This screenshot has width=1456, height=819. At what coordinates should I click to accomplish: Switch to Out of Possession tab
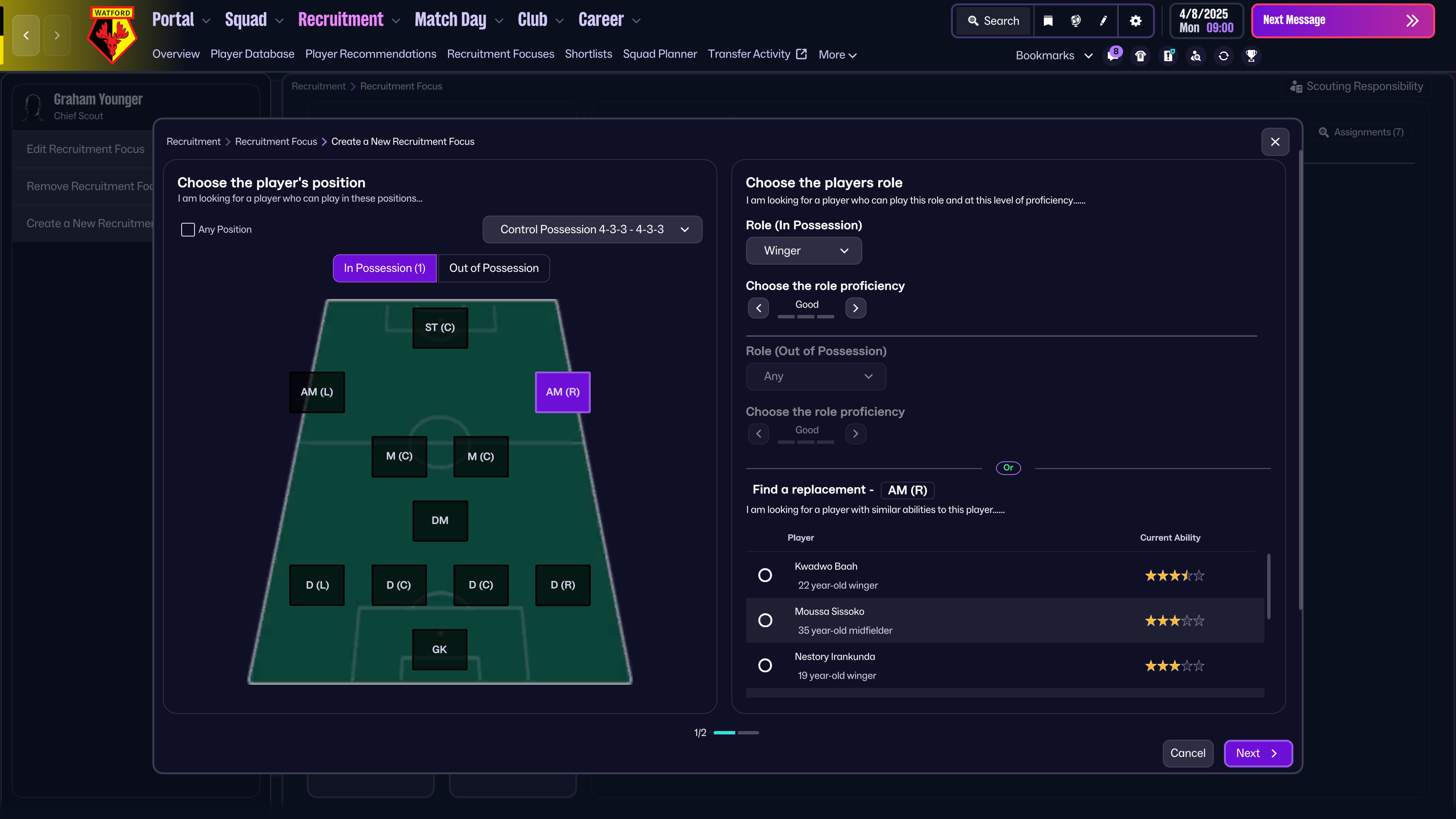click(x=493, y=268)
